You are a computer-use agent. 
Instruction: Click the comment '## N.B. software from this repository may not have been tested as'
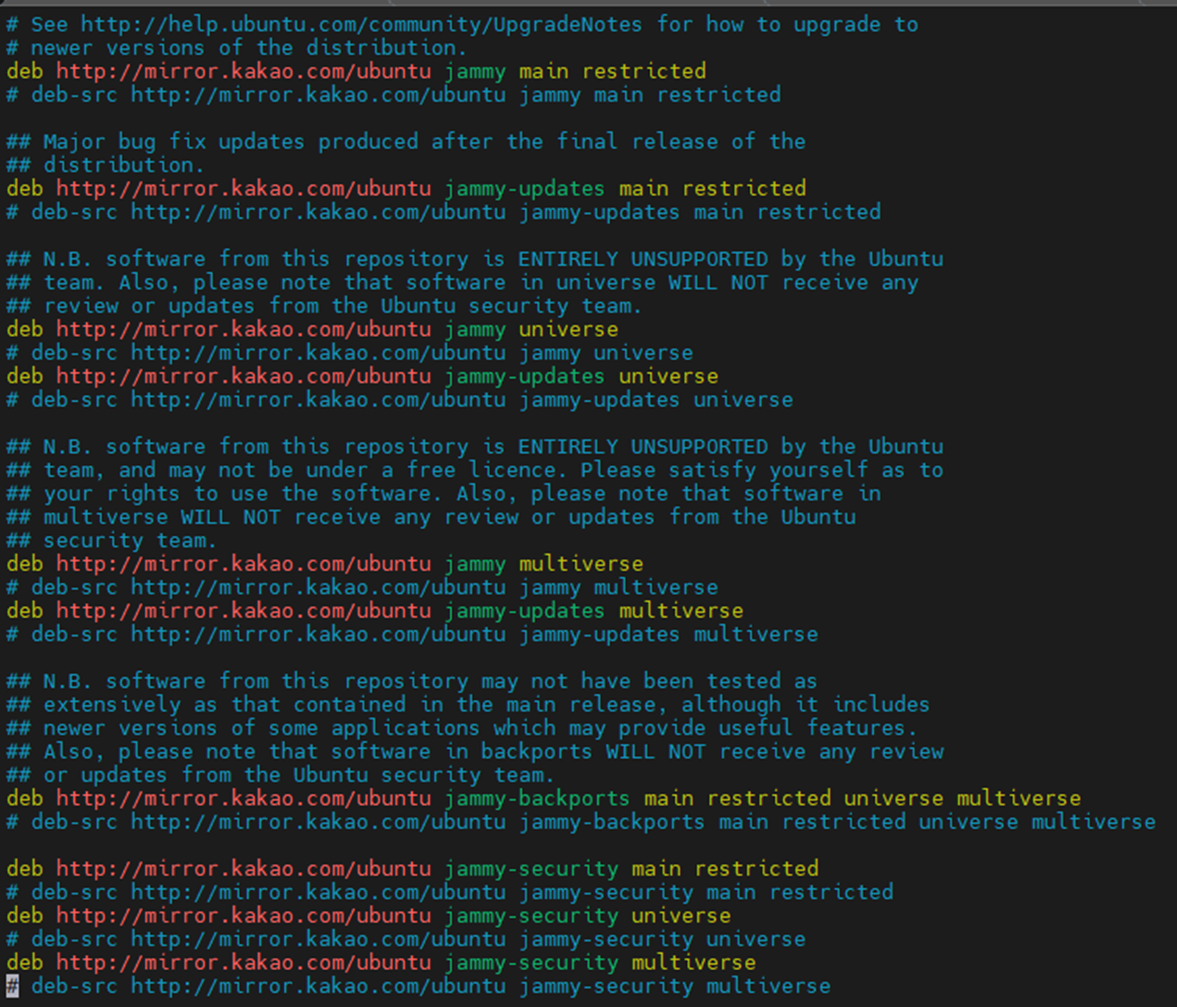point(412,681)
